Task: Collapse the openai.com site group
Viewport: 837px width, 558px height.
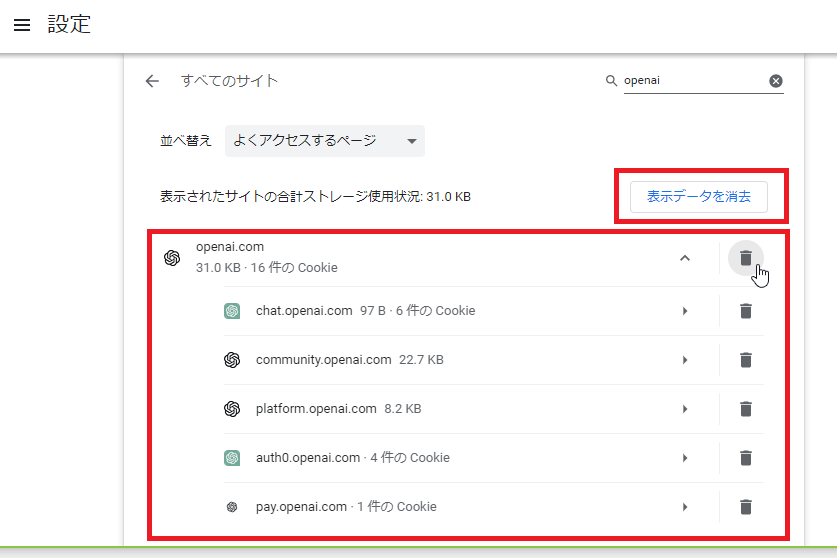Action: pos(685,258)
